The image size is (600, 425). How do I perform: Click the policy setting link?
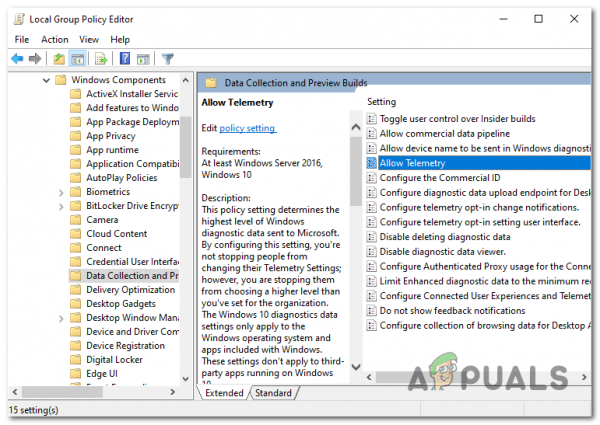(x=248, y=128)
